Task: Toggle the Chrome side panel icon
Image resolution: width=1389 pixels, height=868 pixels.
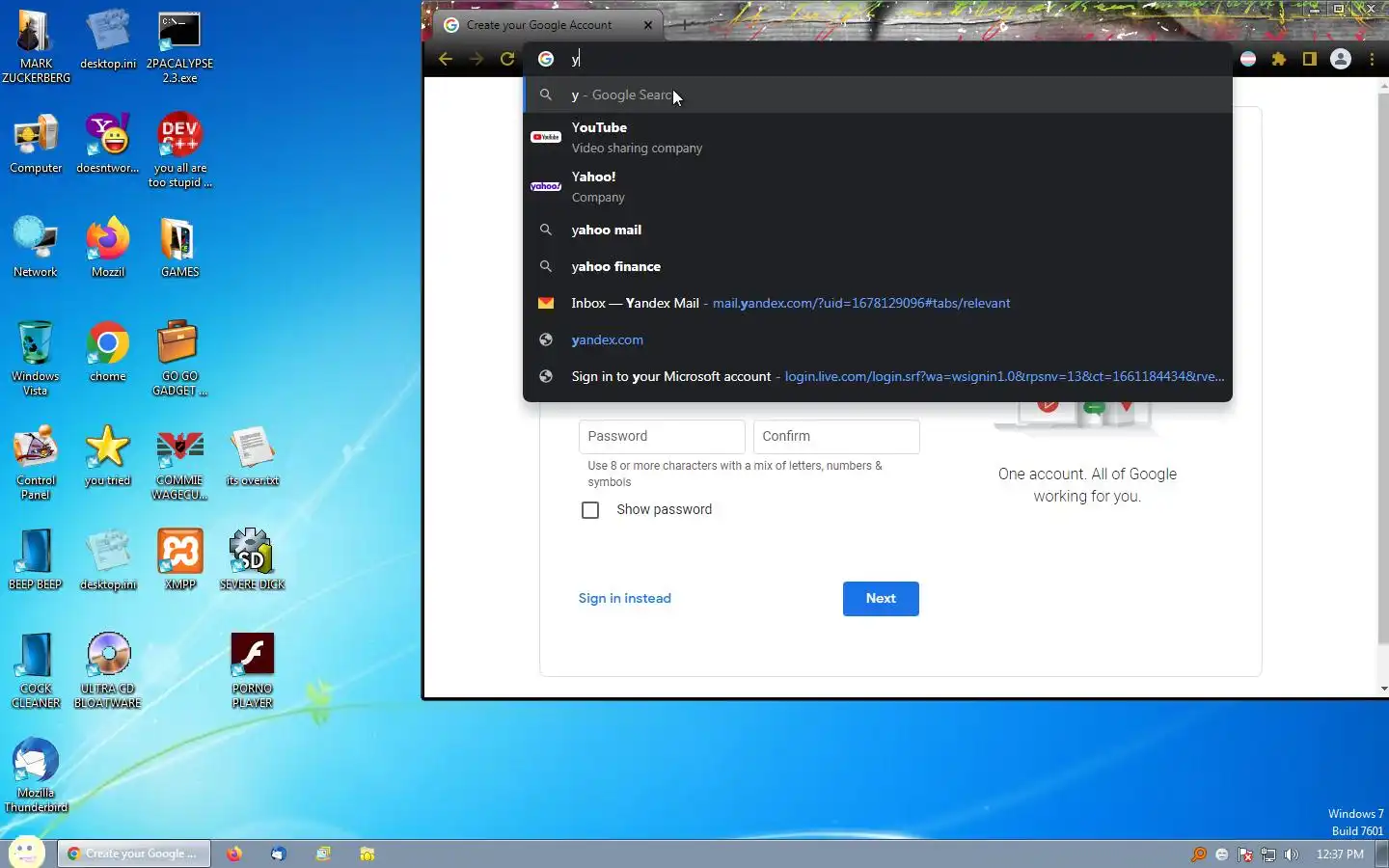Action: [x=1309, y=59]
